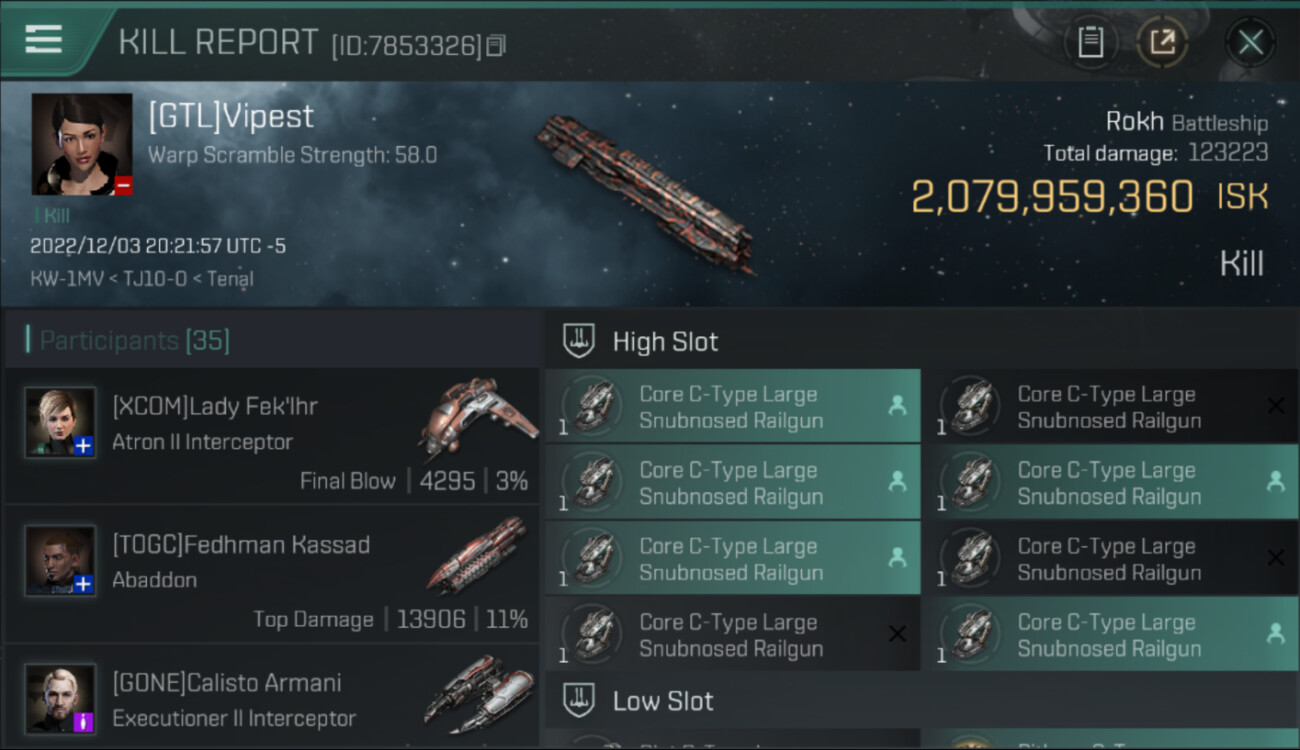Viewport: 1300px width, 750px height.
Task: Open the KW-1MV system location link
Action: pyautogui.click(x=56, y=279)
